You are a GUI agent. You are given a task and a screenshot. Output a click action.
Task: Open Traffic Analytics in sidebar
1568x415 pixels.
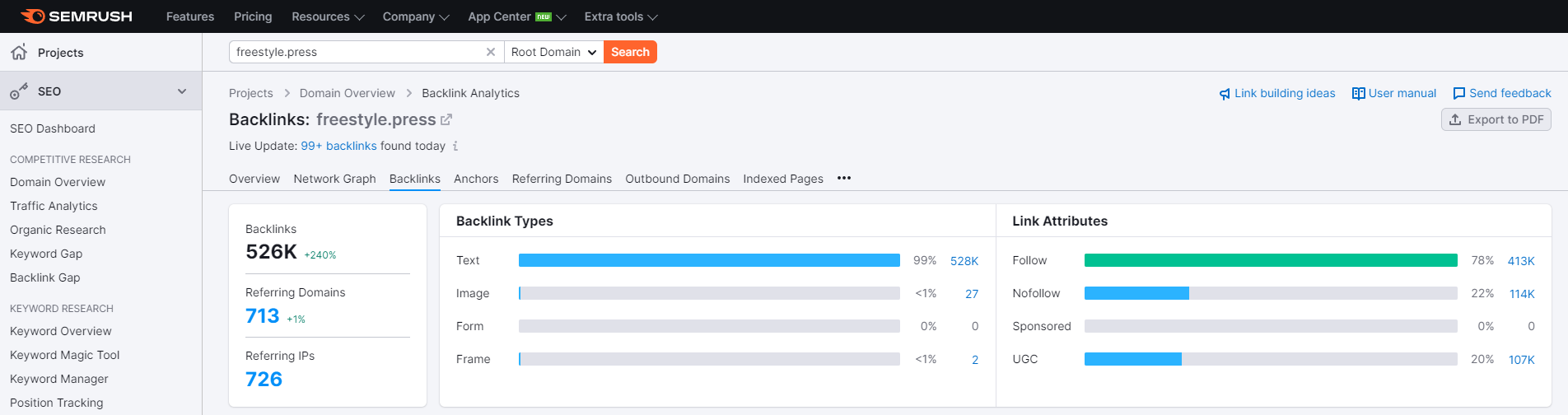54,206
